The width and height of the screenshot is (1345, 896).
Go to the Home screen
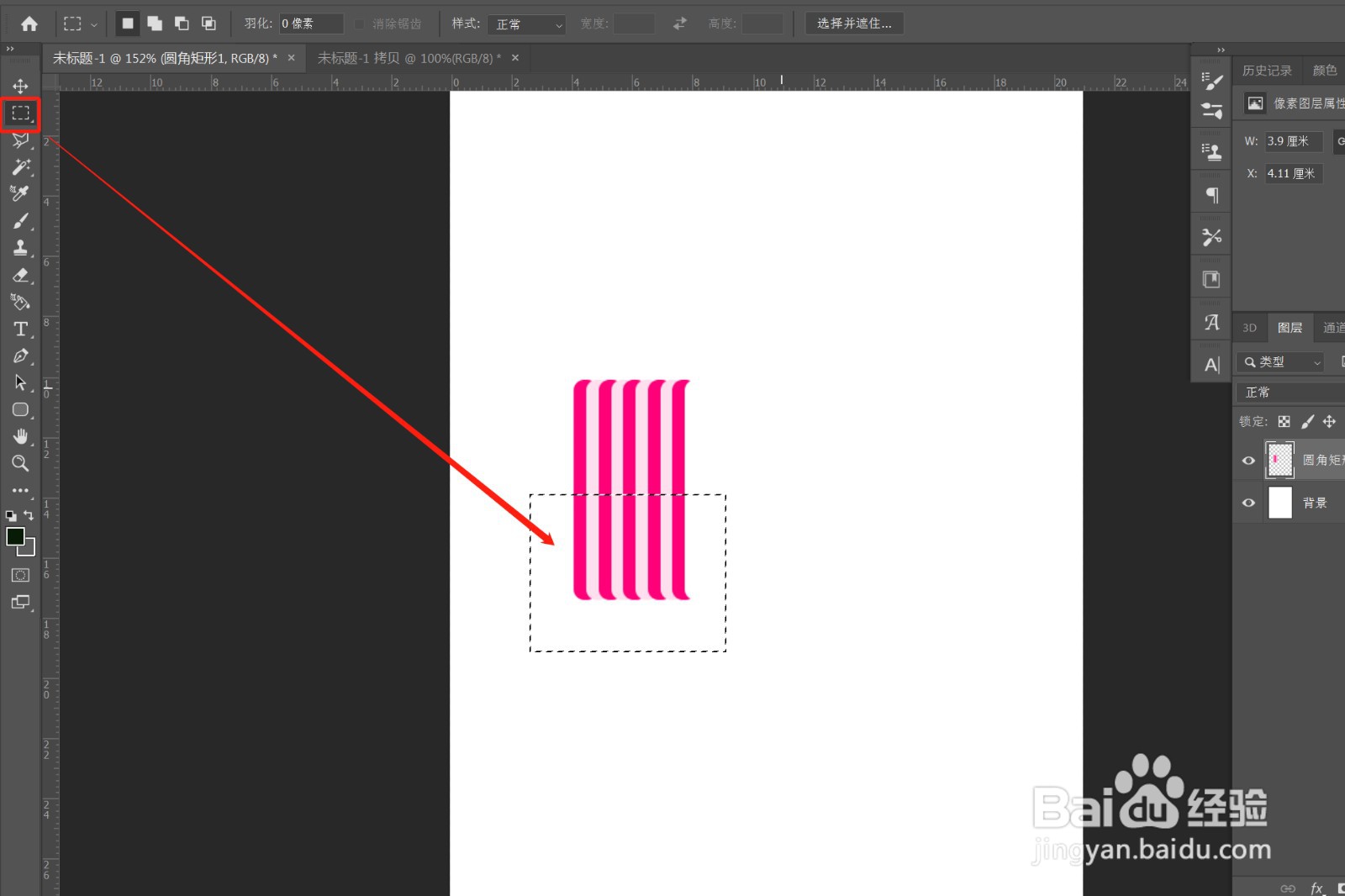point(29,24)
